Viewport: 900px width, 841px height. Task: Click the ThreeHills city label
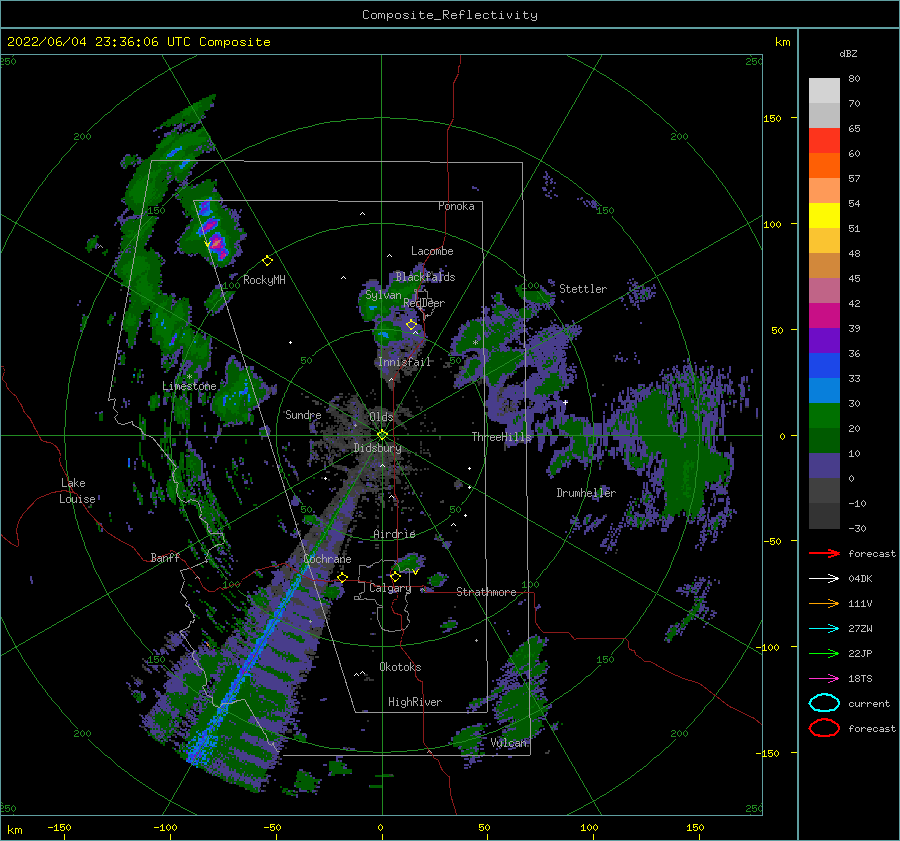[x=502, y=437]
